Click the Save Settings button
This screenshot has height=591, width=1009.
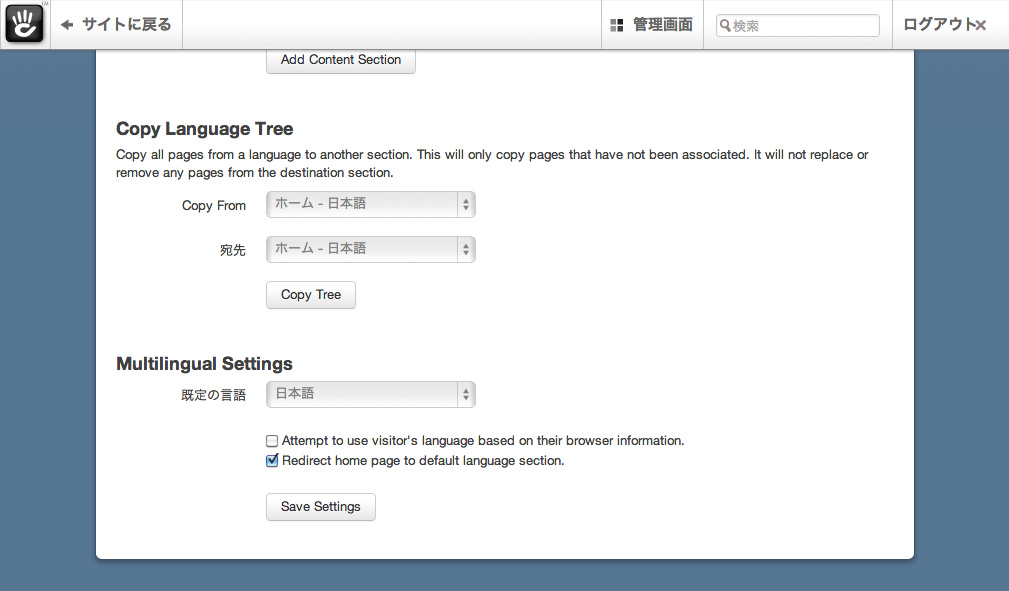pos(320,507)
